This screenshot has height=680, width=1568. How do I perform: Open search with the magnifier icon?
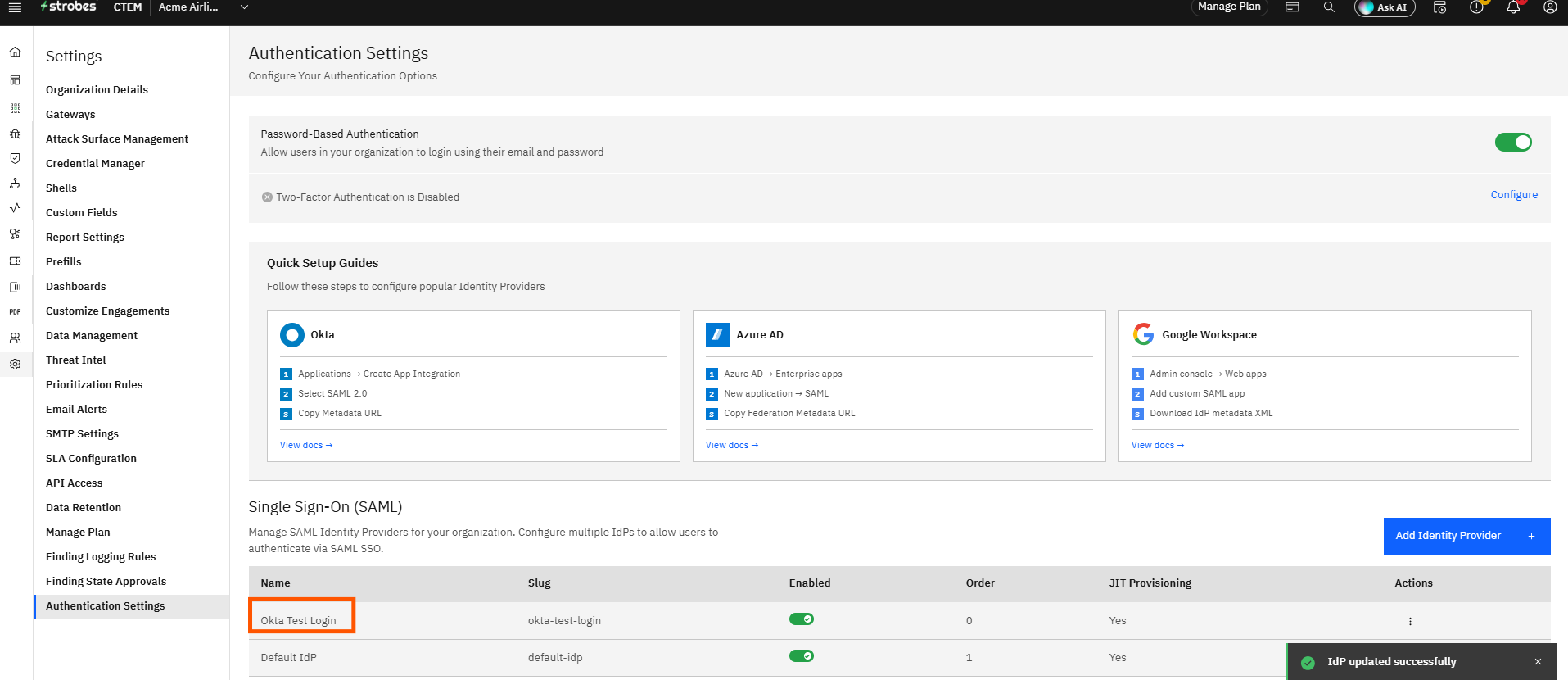[x=1329, y=7]
